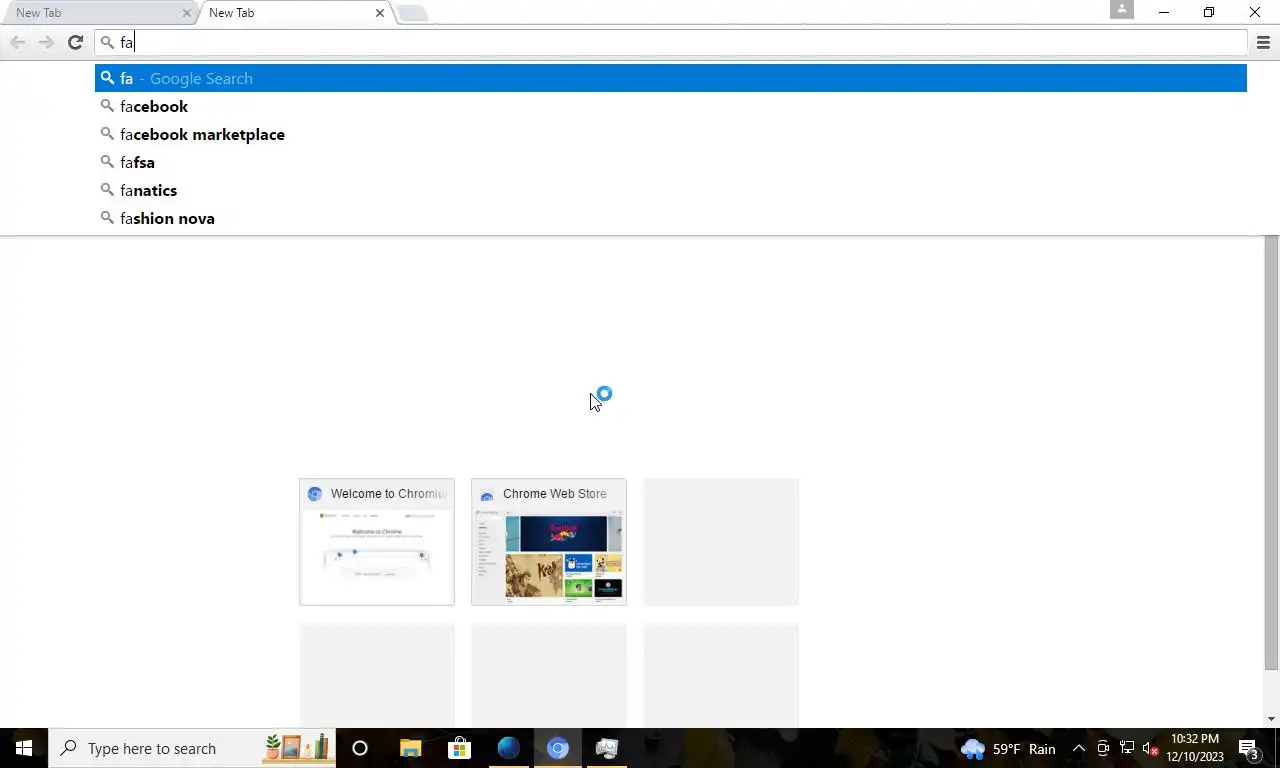
Task: Open the 'Welcome to Chromium' thumbnail
Action: coord(377,542)
